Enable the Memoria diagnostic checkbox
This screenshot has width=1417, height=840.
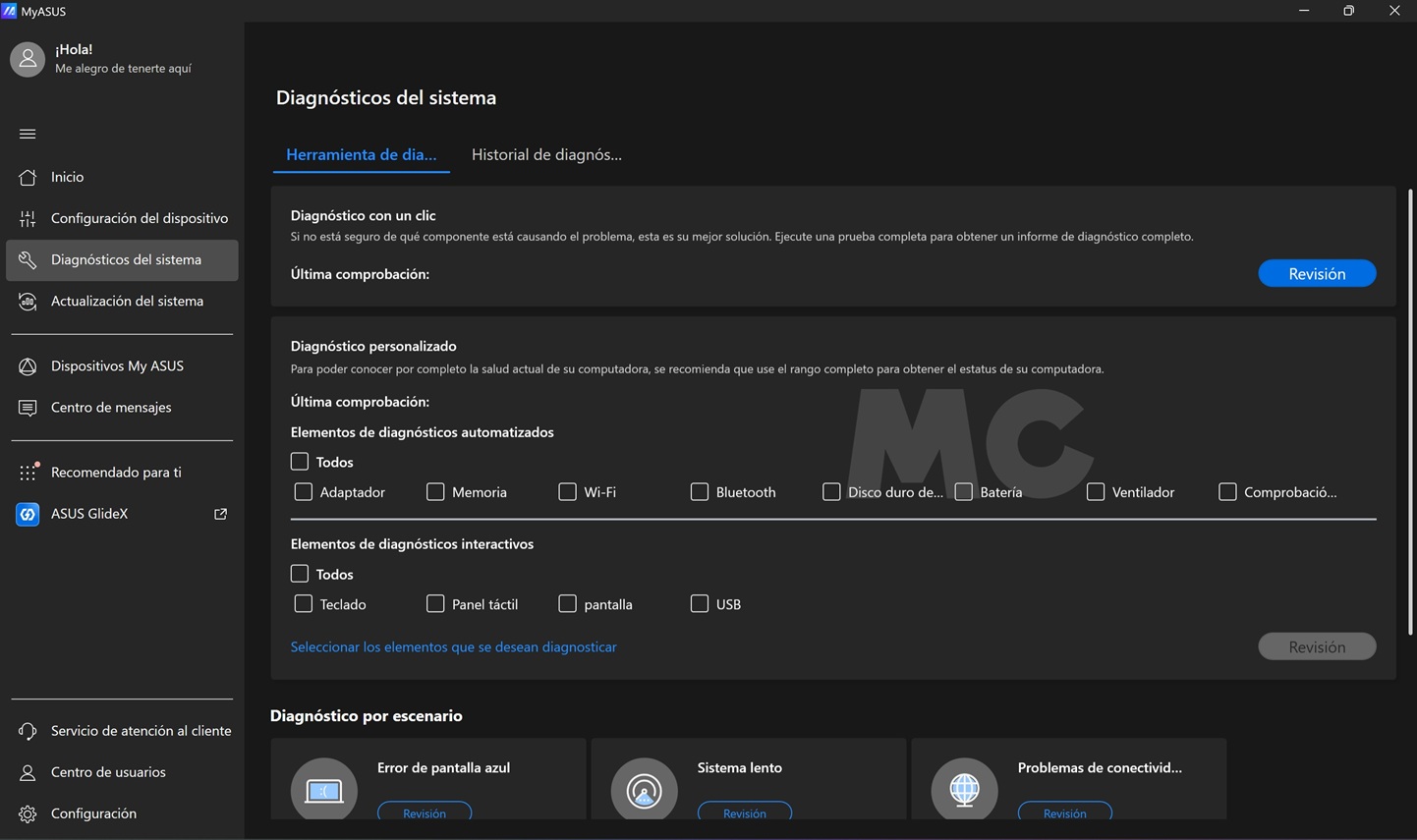435,492
